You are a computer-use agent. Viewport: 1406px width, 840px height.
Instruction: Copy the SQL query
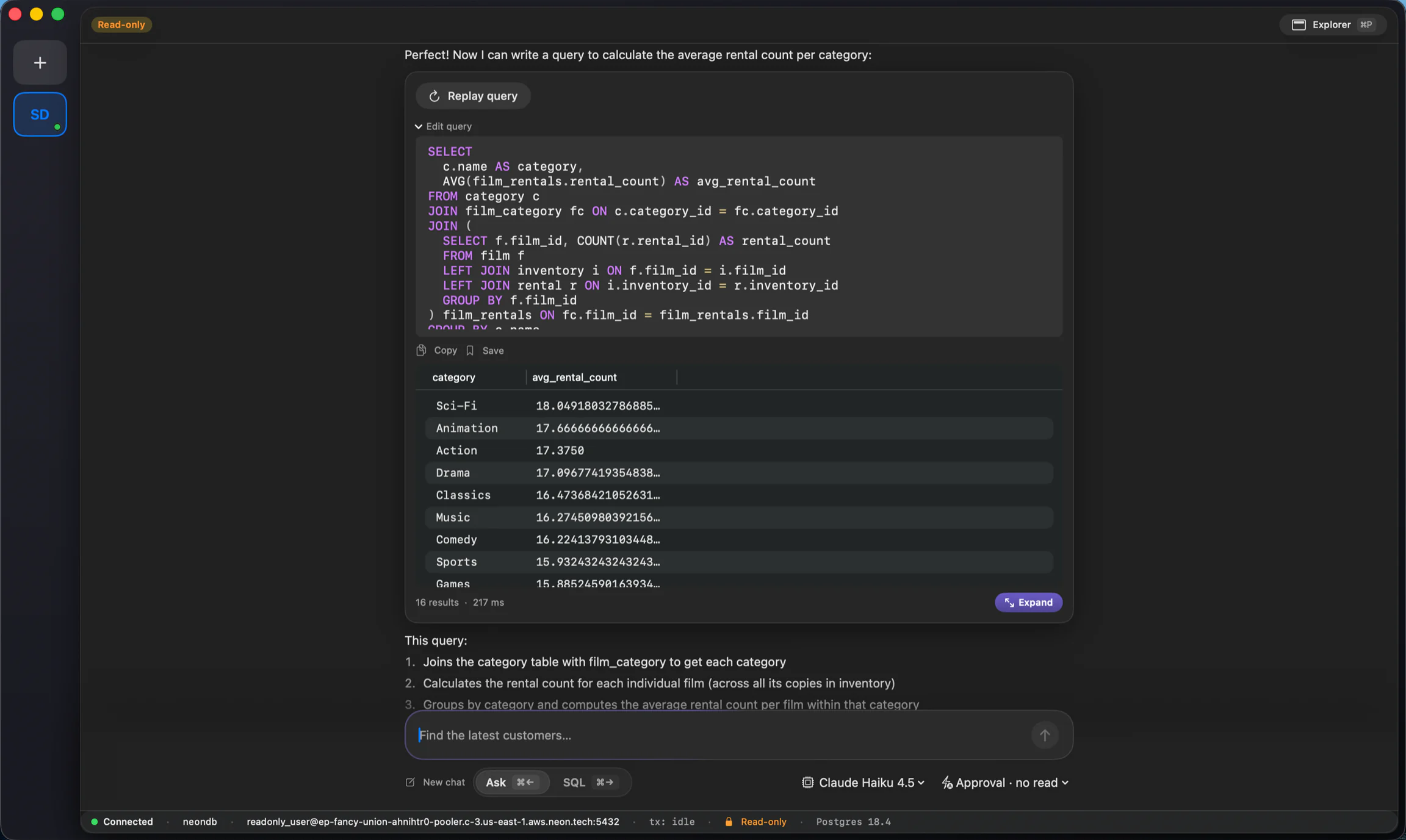coord(437,350)
